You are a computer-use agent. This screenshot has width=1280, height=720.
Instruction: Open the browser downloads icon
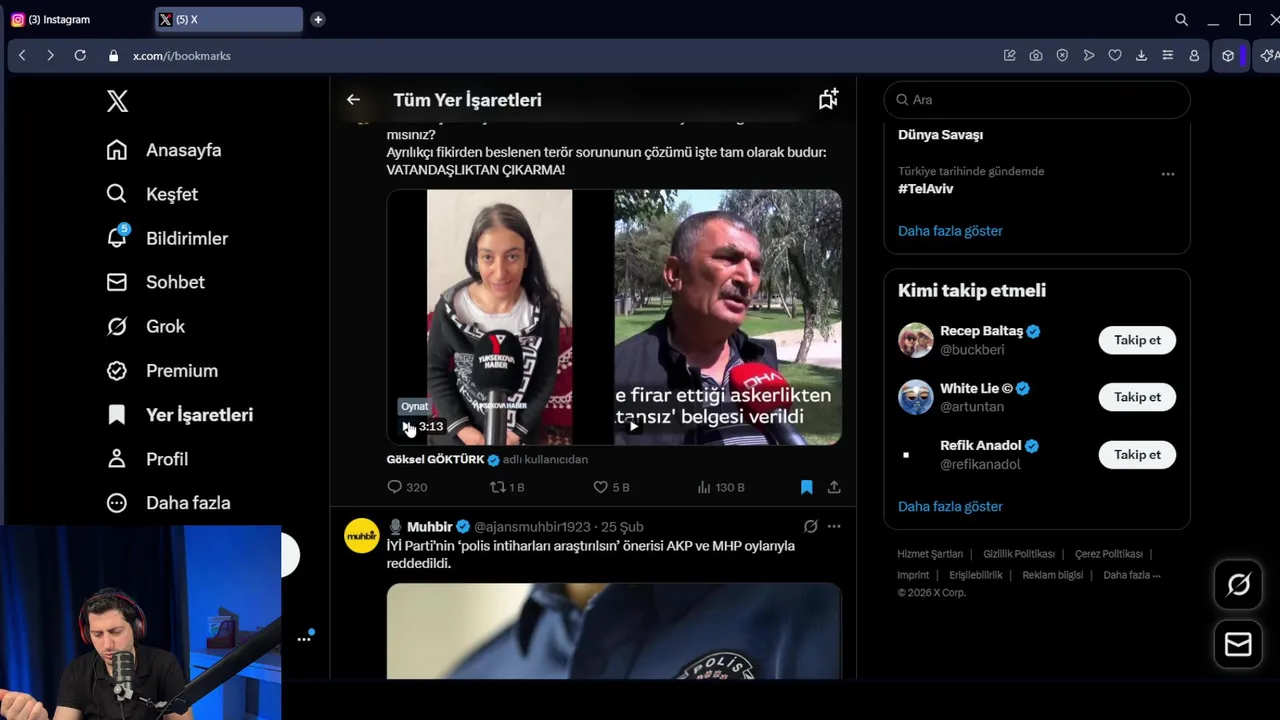(1141, 56)
